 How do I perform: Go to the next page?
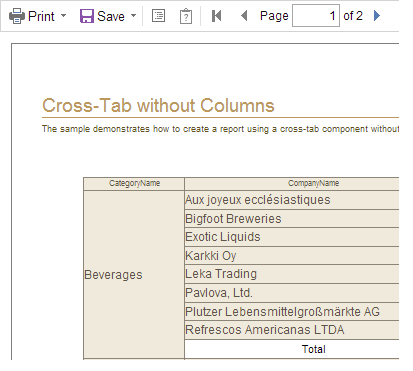coord(377,15)
